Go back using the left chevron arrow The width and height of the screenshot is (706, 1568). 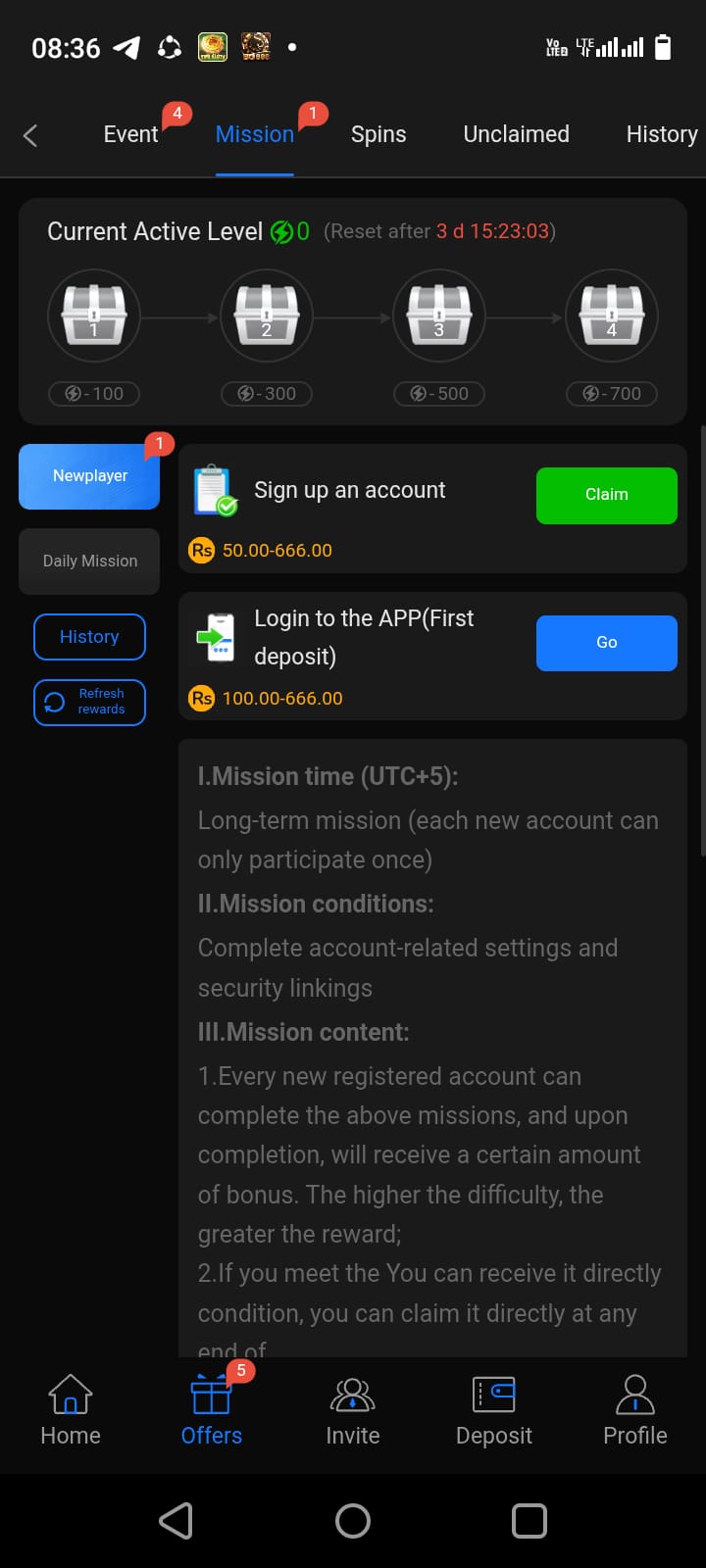click(30, 135)
